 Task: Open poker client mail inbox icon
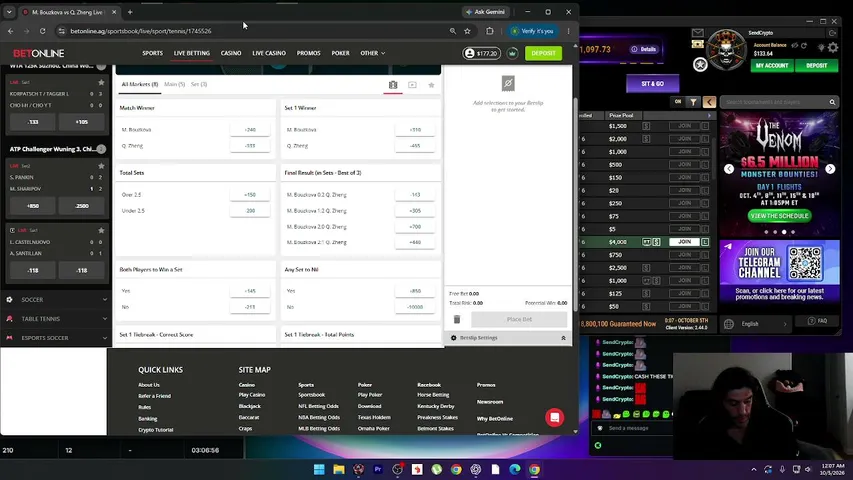click(x=697, y=33)
